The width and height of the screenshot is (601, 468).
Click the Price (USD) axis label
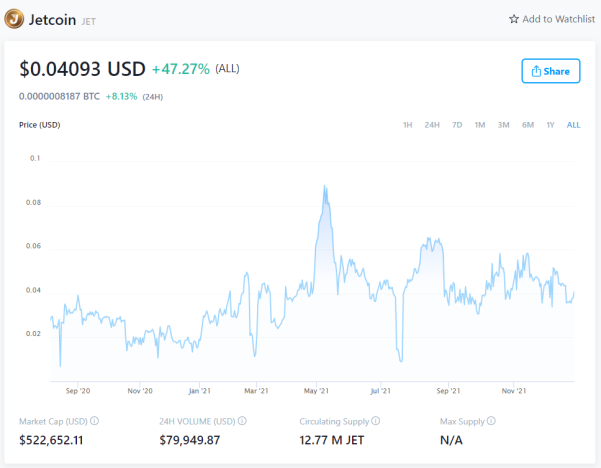pos(39,125)
